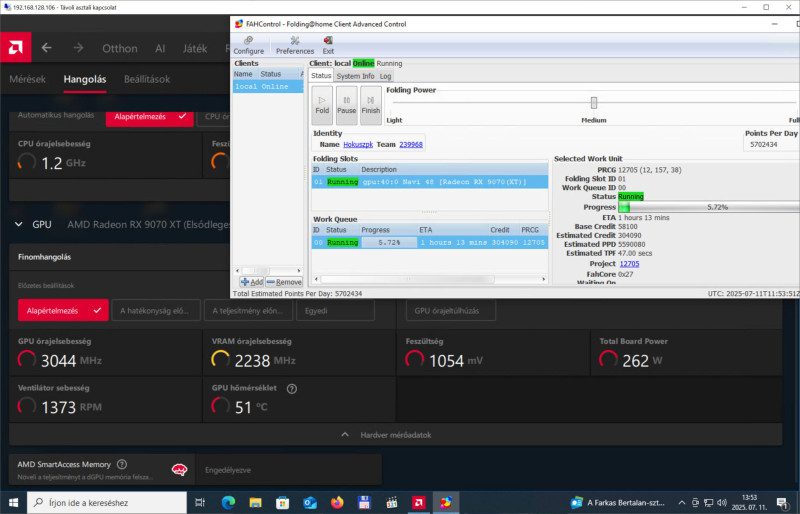Image resolution: width=800 pixels, height=514 pixels.
Task: Click the AMD SmartAccess Memory brain icon
Action: [179, 470]
